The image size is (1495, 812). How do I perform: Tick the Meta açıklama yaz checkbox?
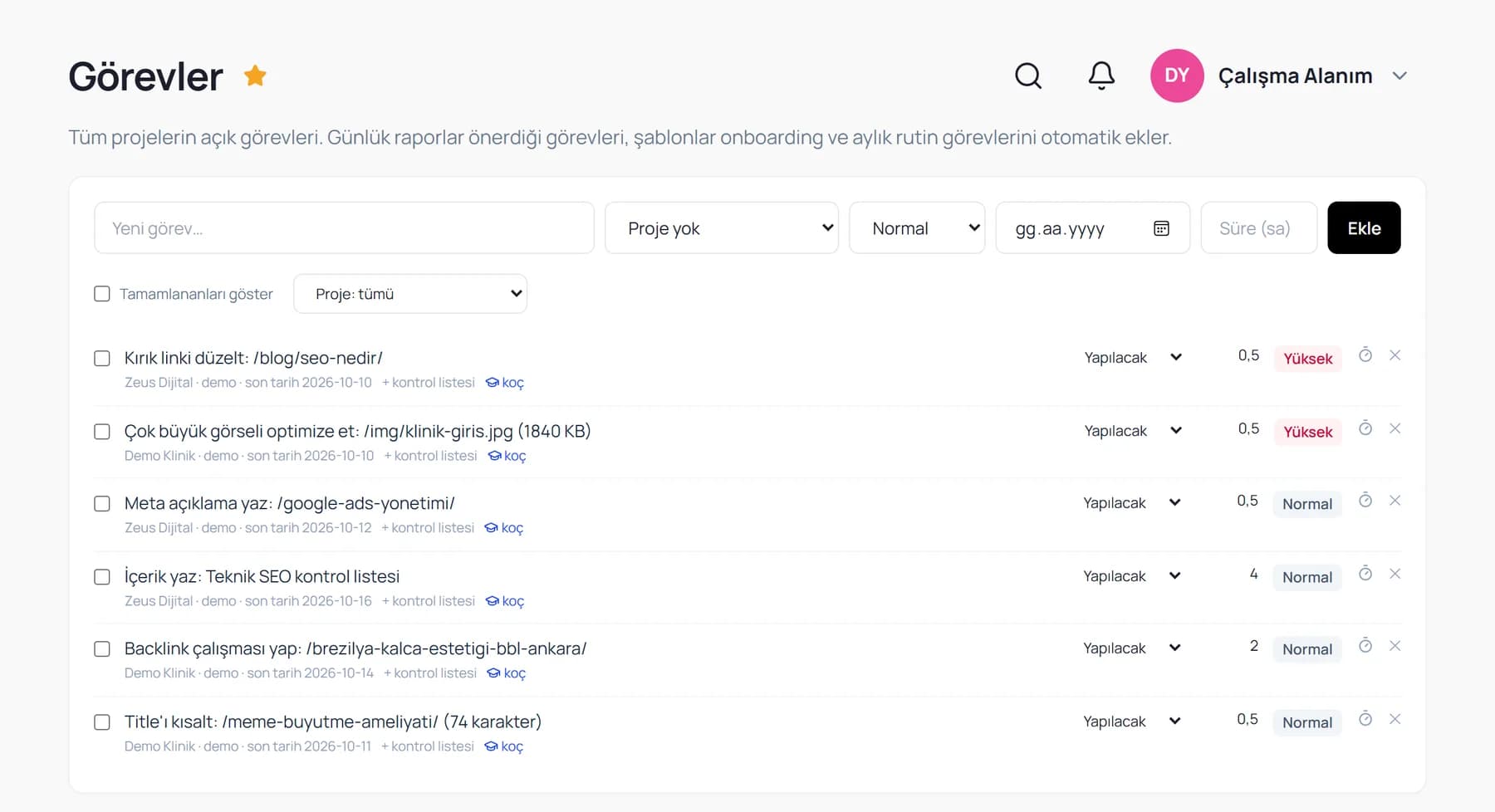[102, 504]
